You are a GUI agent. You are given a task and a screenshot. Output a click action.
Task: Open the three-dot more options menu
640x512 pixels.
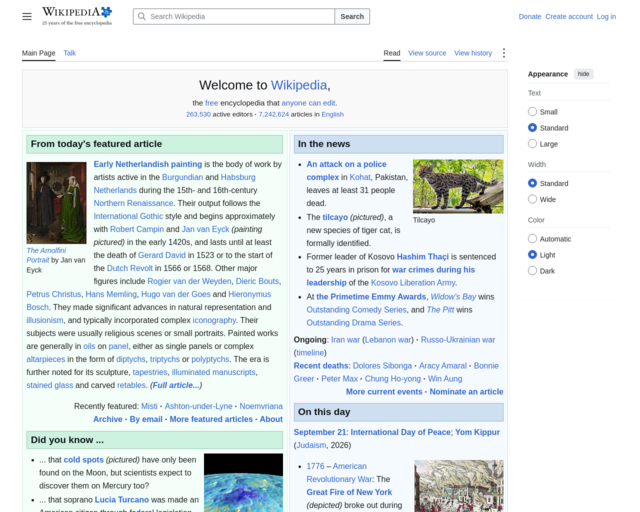tap(504, 53)
